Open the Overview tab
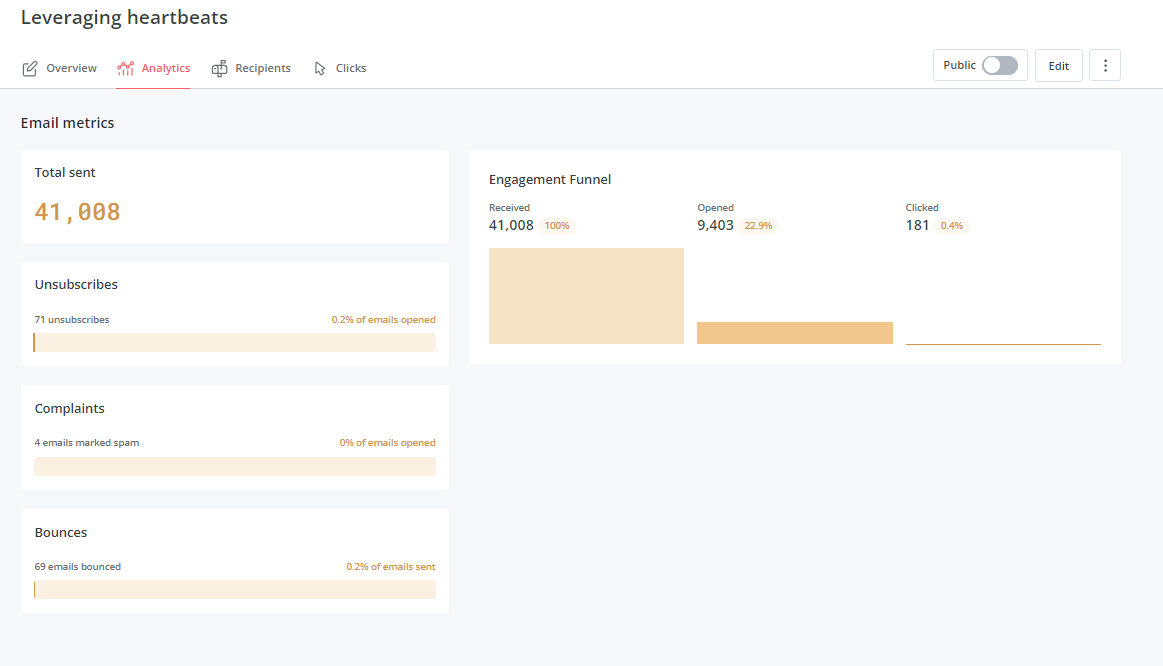Screen dimensions: 1163x666 [71, 68]
